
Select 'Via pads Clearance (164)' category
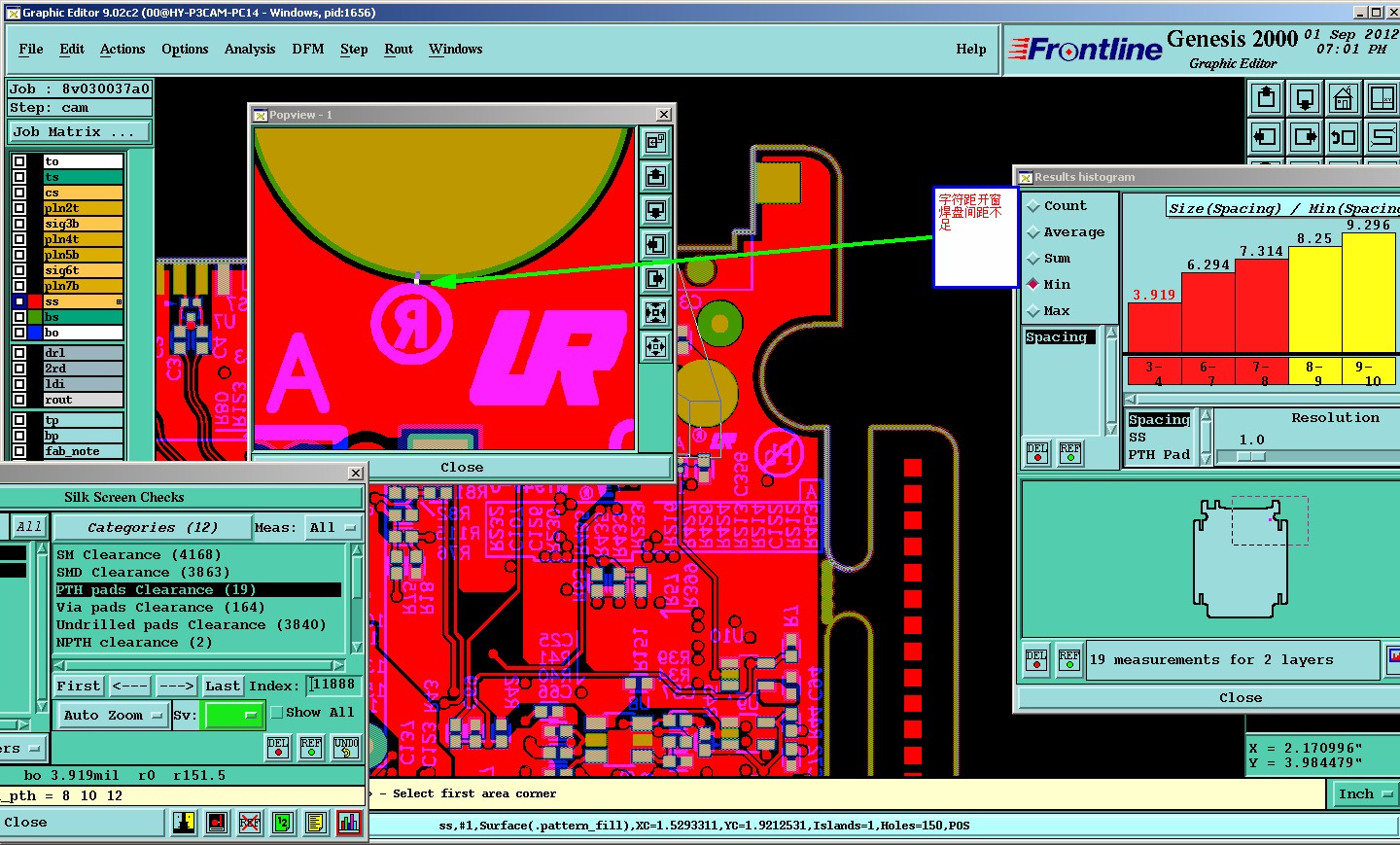tap(198, 608)
